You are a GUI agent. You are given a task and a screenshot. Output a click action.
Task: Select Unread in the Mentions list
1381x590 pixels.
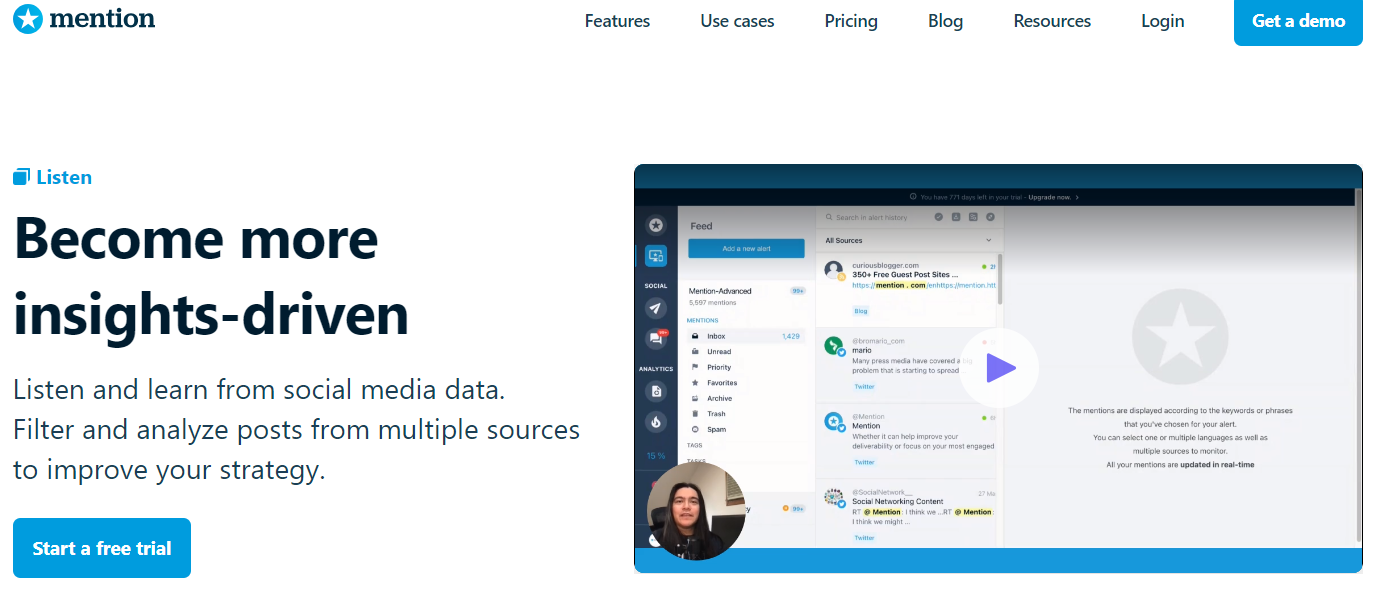[x=745, y=352]
